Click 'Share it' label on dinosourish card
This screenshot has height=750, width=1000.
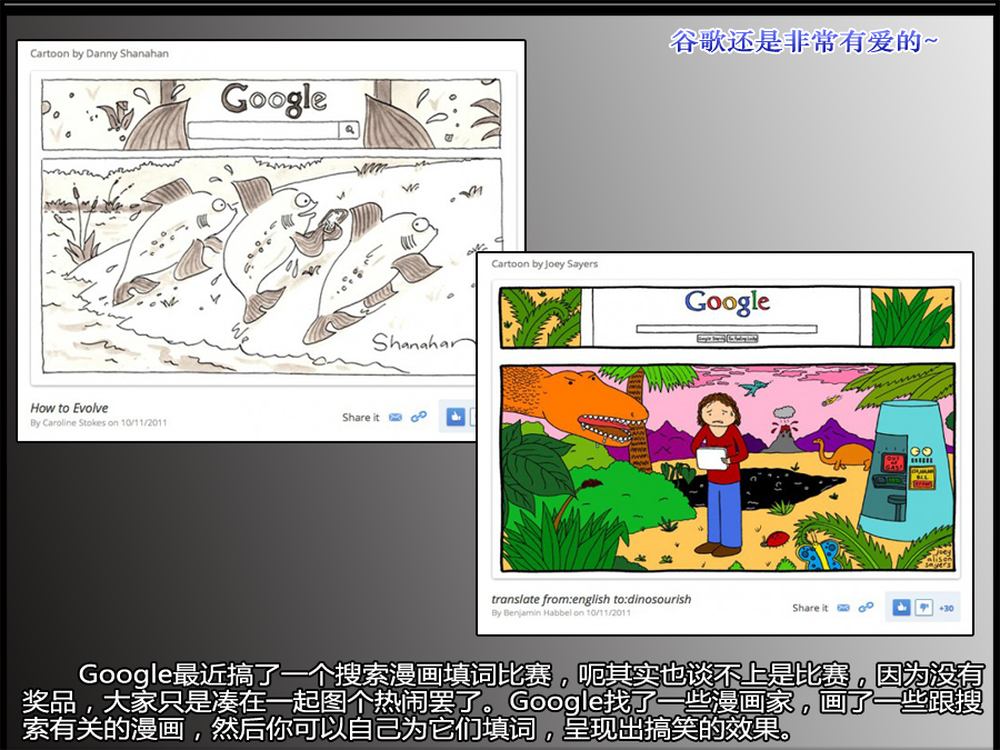(x=810, y=608)
